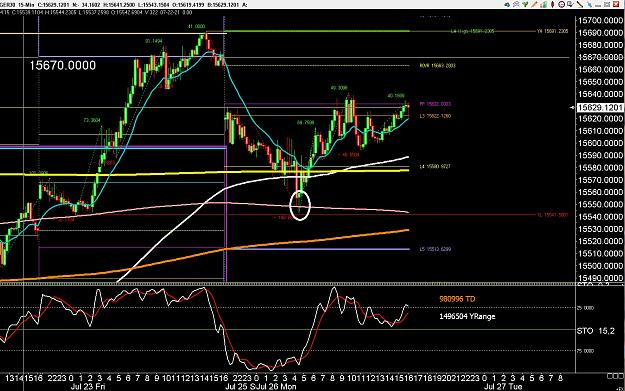Image resolution: width=625 pixels, height=391 pixels.
Task: Click the circle-minus zoom out icon
Action: [x=562, y=4]
